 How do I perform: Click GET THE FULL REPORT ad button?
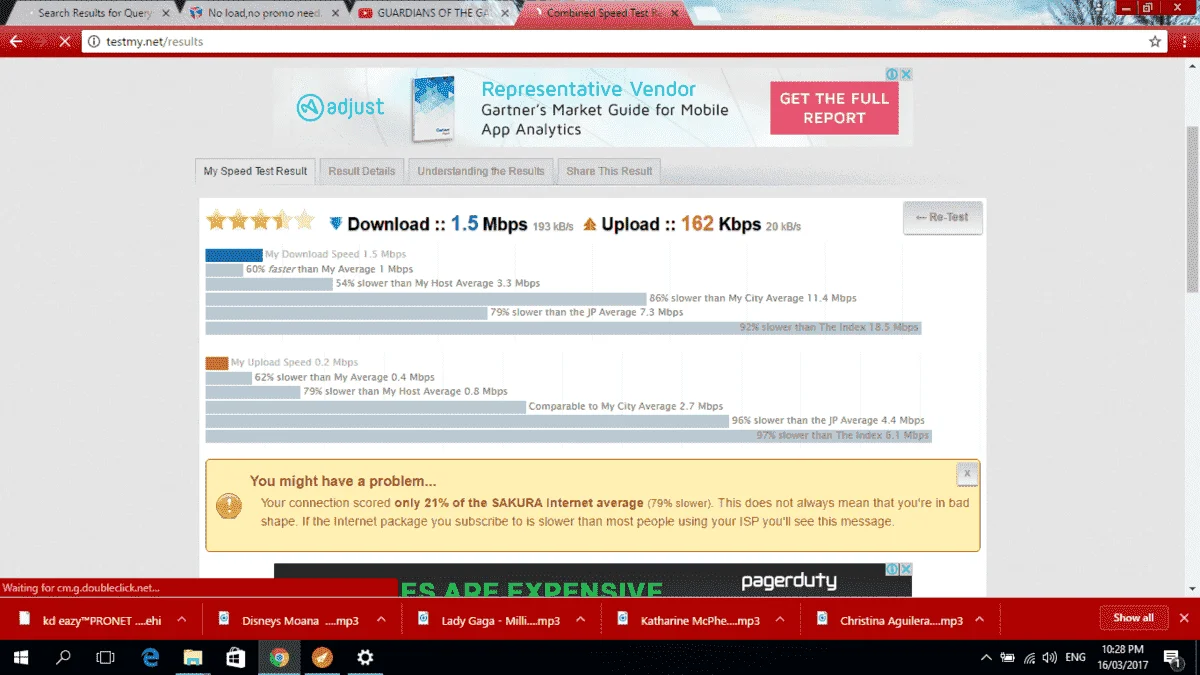coord(834,108)
